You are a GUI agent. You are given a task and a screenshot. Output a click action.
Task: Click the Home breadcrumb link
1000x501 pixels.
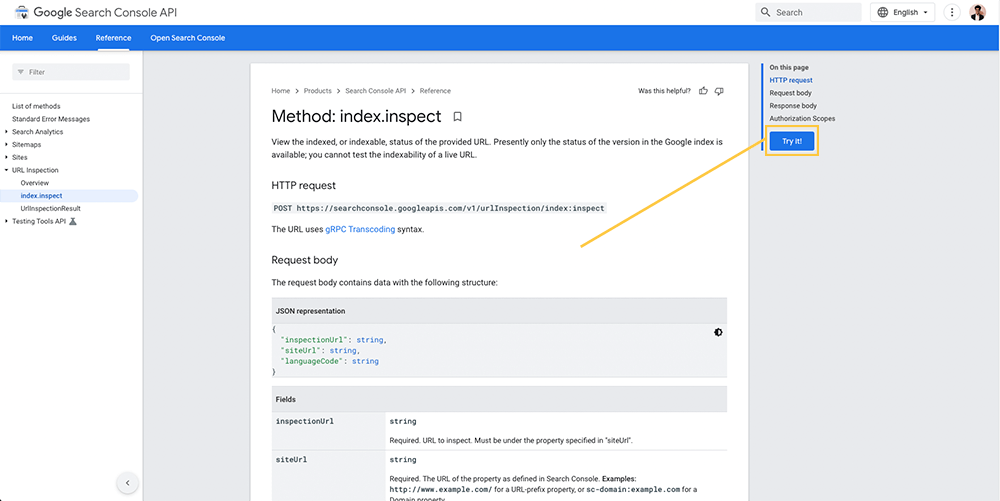click(281, 91)
